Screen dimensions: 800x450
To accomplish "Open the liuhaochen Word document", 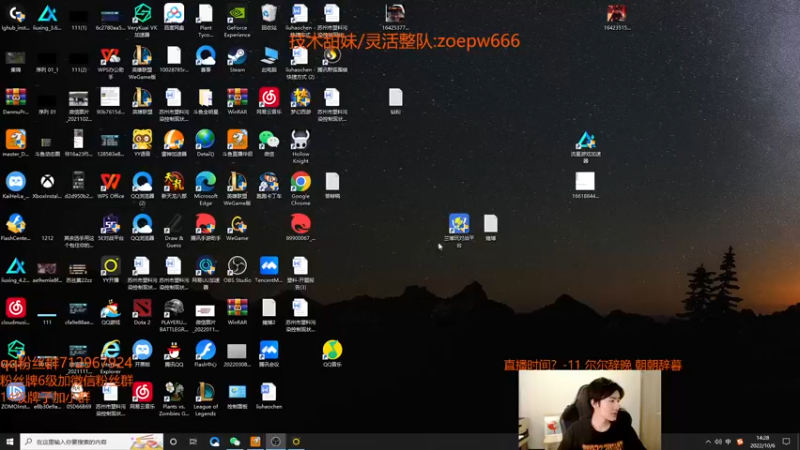I will coord(269,396).
